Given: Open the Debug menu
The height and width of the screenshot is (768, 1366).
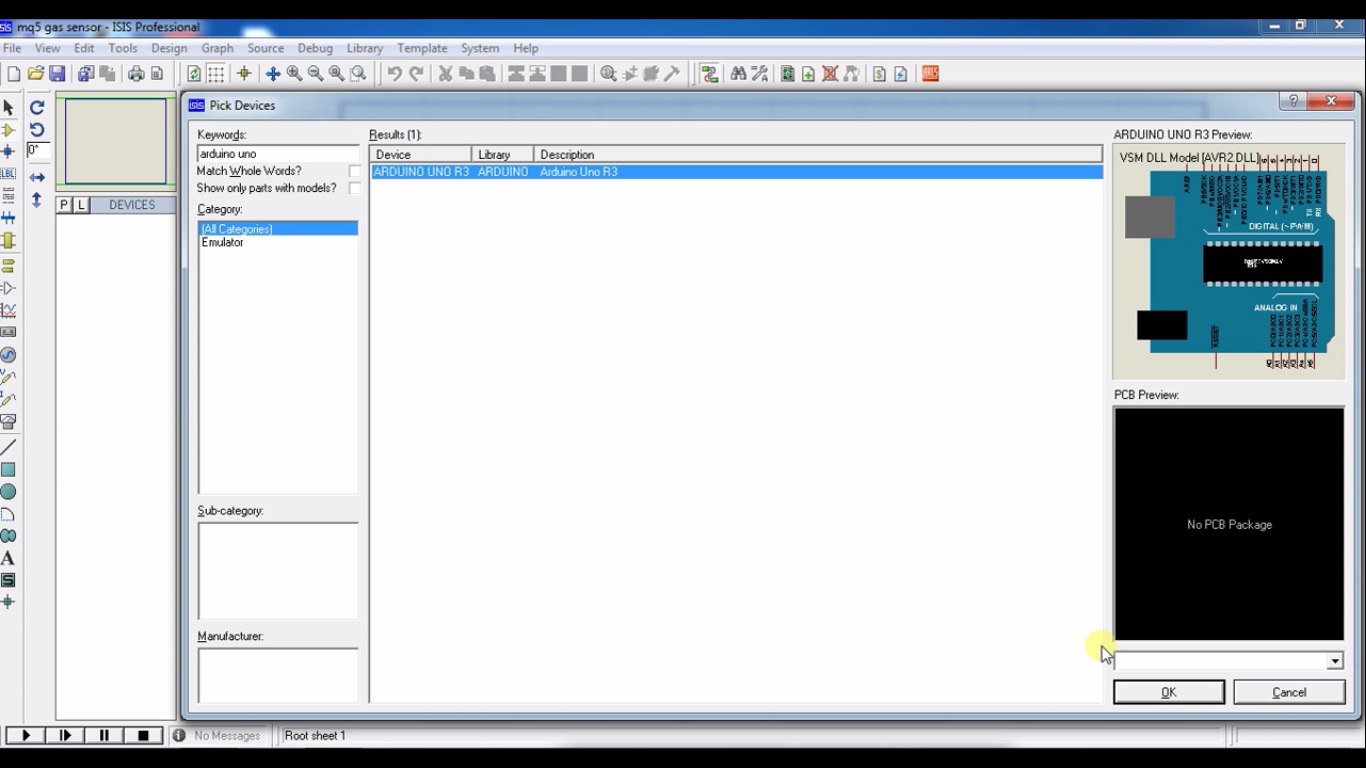Looking at the screenshot, I should (315, 48).
